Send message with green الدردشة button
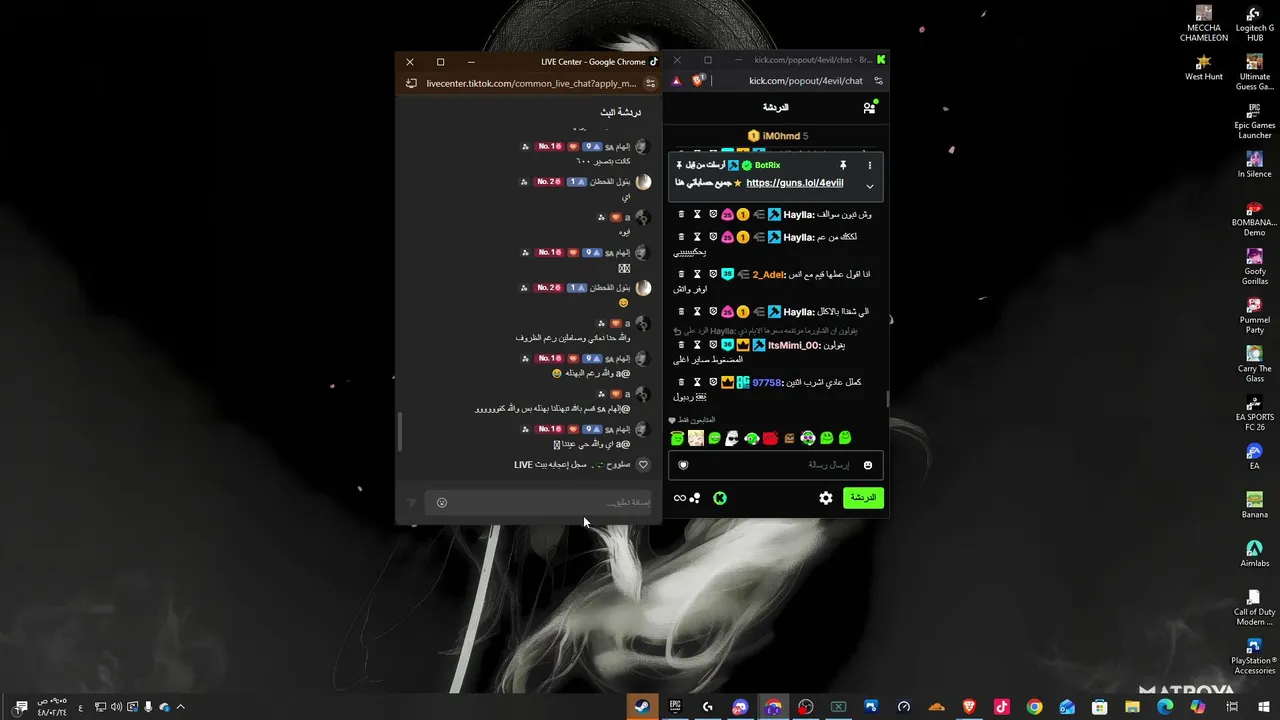 point(863,497)
